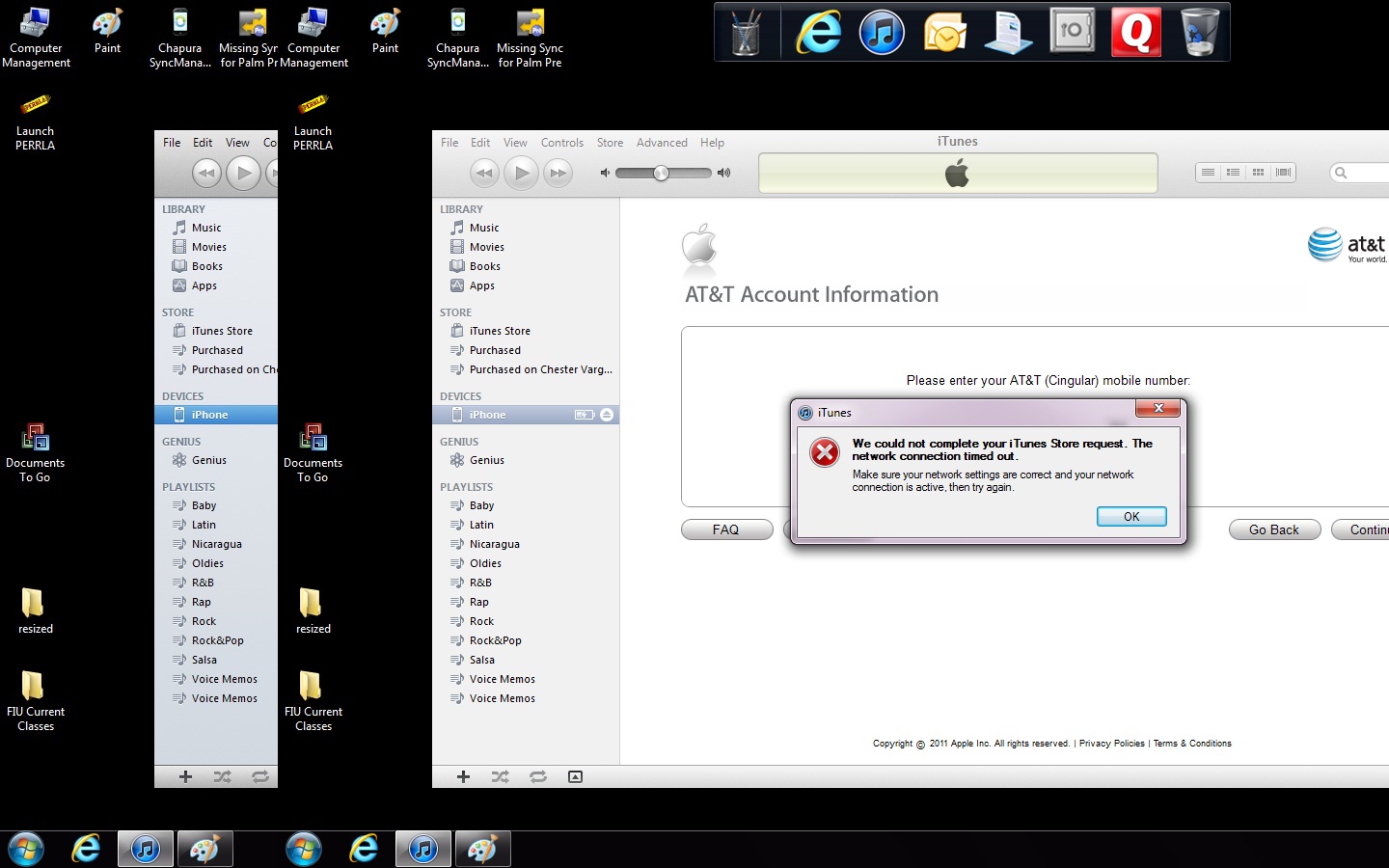The image size is (1389, 868).
Task: Toggle shuffle in left iTunes window
Action: 222,776
